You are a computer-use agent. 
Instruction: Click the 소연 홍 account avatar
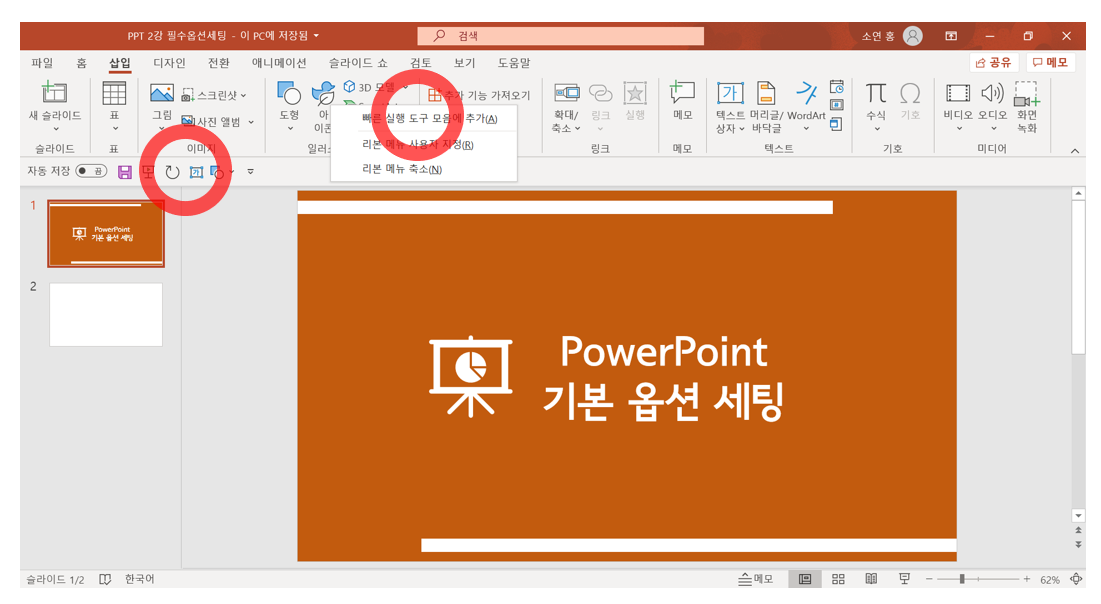[912, 36]
